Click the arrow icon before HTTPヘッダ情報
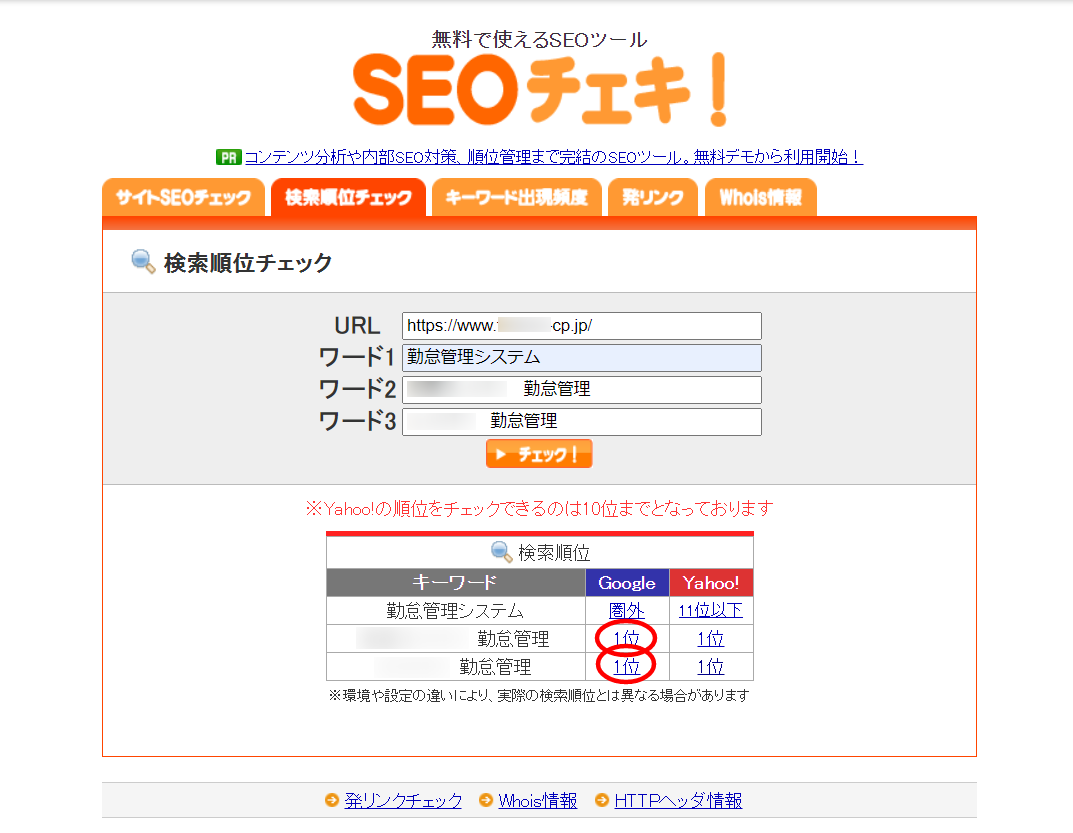Screen dimensions: 1073x833 tap(602, 799)
